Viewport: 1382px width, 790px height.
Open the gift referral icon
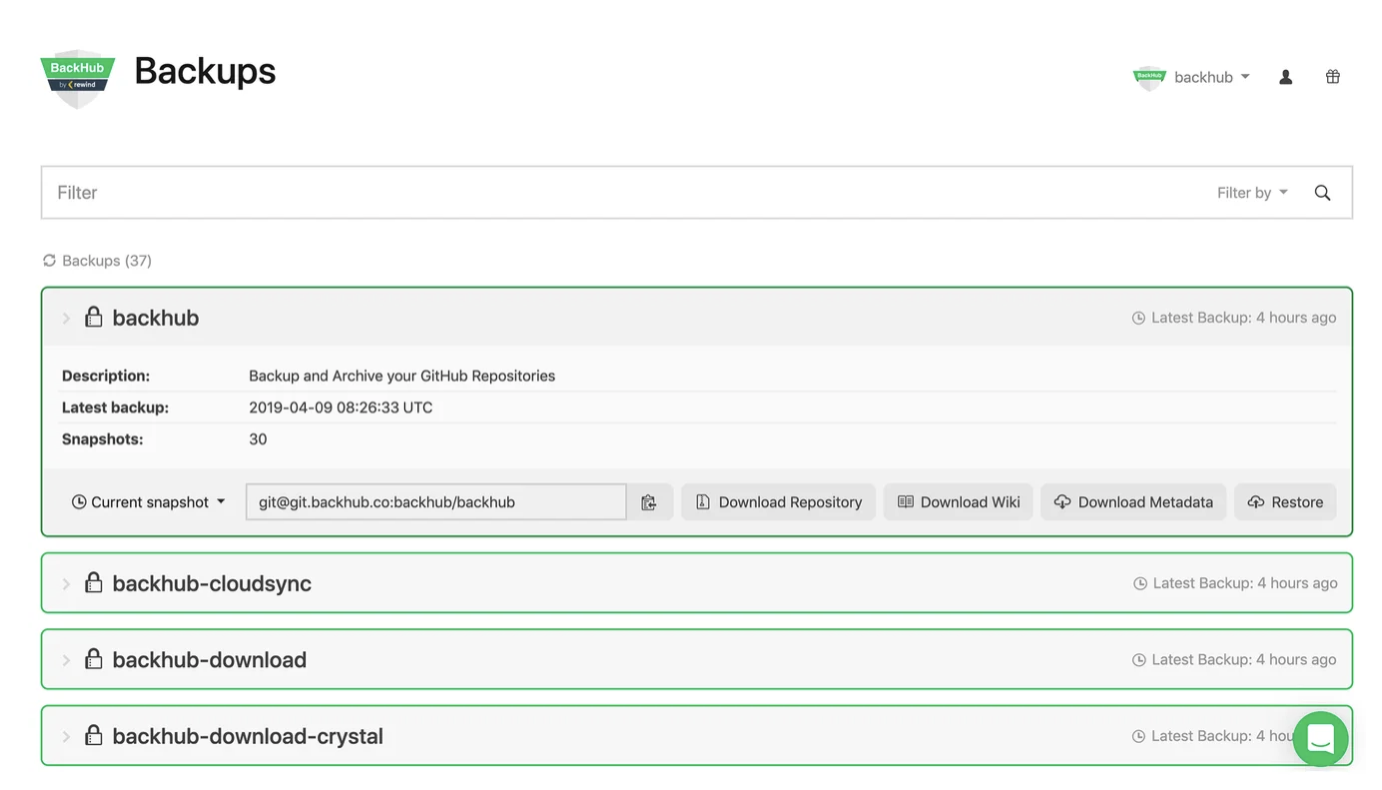pyautogui.click(x=1332, y=76)
